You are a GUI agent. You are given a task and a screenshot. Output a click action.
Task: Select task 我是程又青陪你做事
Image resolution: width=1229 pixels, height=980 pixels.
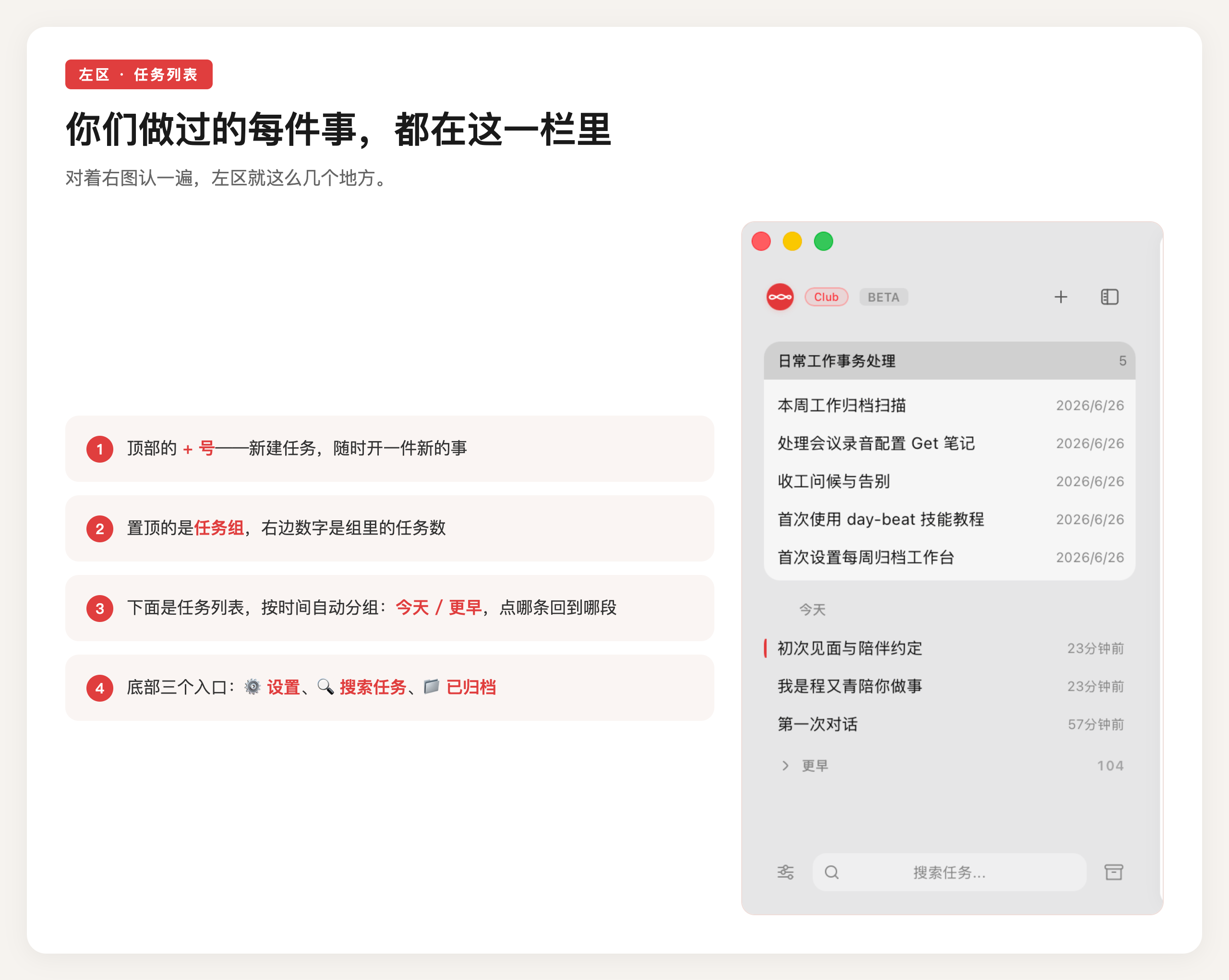click(x=949, y=686)
